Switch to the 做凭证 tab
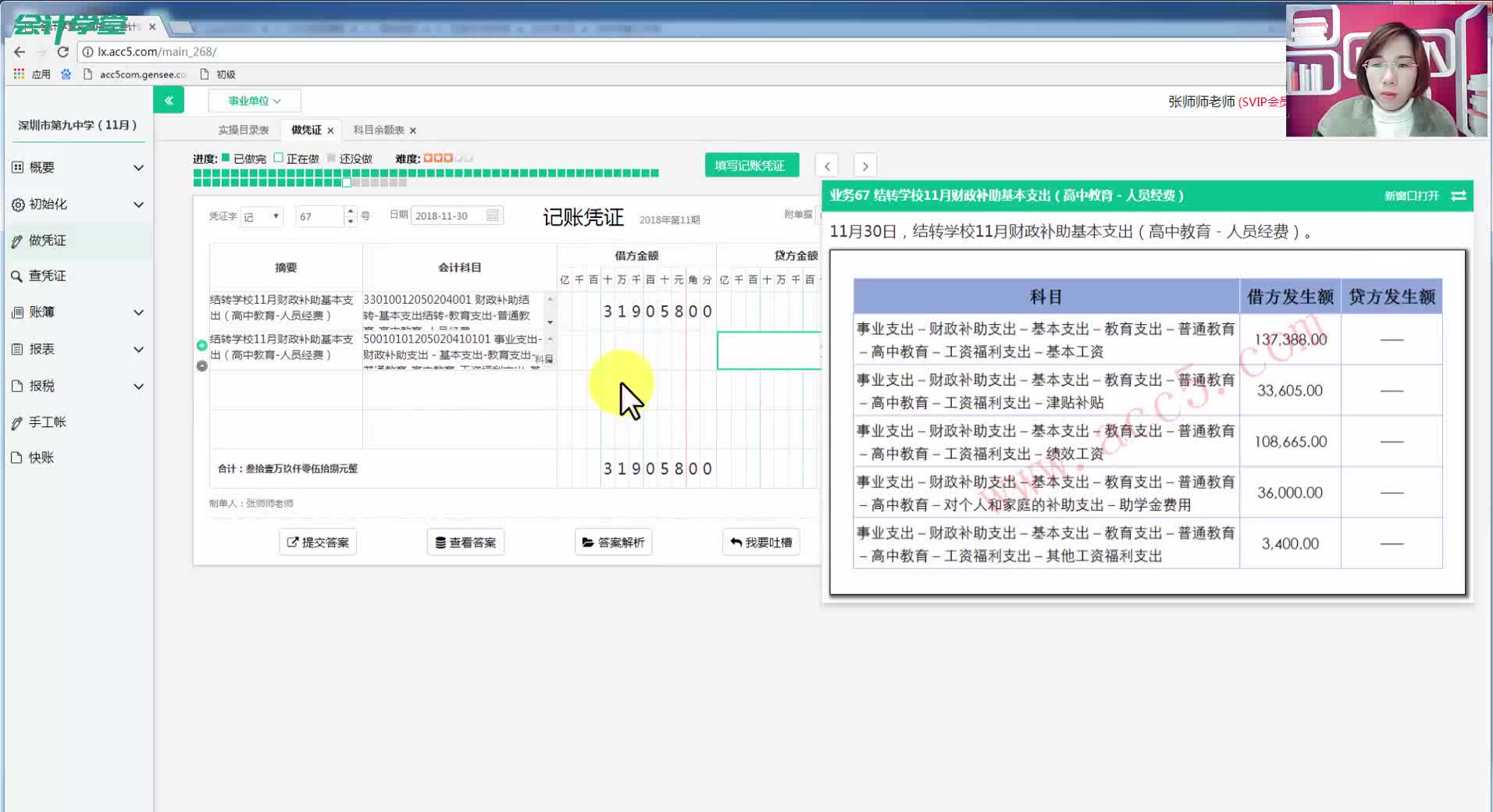The width and height of the screenshot is (1493, 812). [306, 130]
